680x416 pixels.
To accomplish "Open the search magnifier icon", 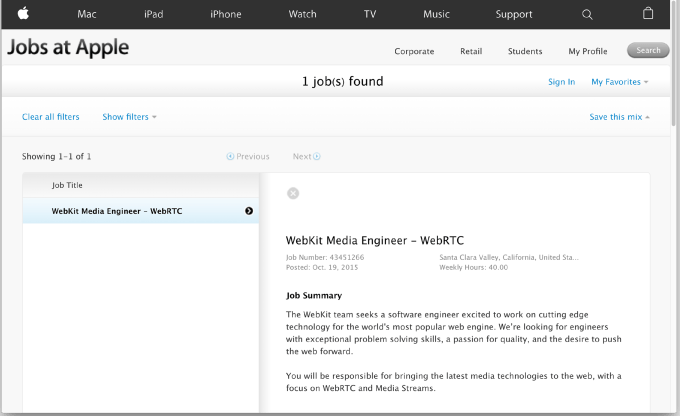I will 587,14.
